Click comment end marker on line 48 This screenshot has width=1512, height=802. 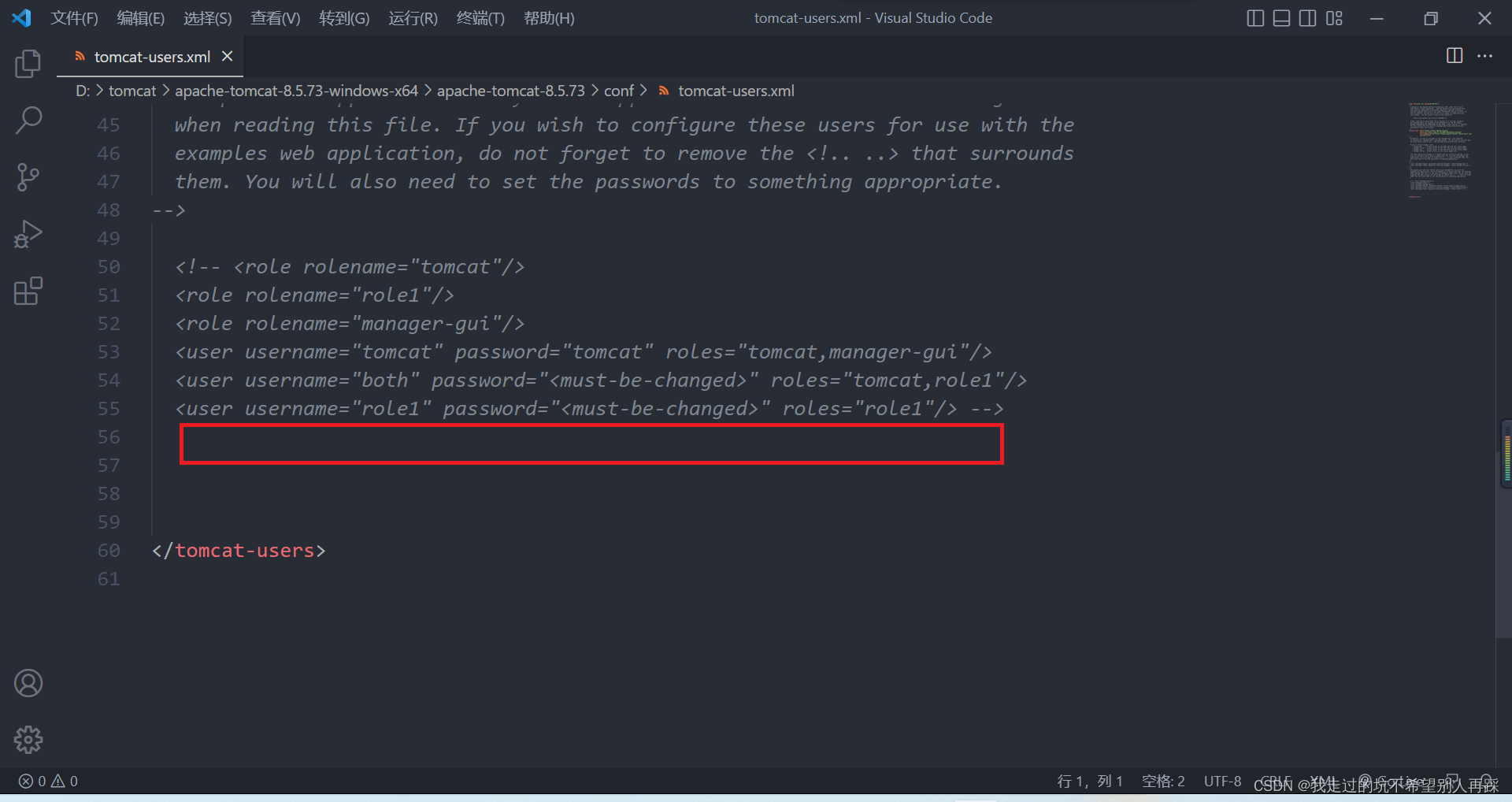[x=169, y=210]
